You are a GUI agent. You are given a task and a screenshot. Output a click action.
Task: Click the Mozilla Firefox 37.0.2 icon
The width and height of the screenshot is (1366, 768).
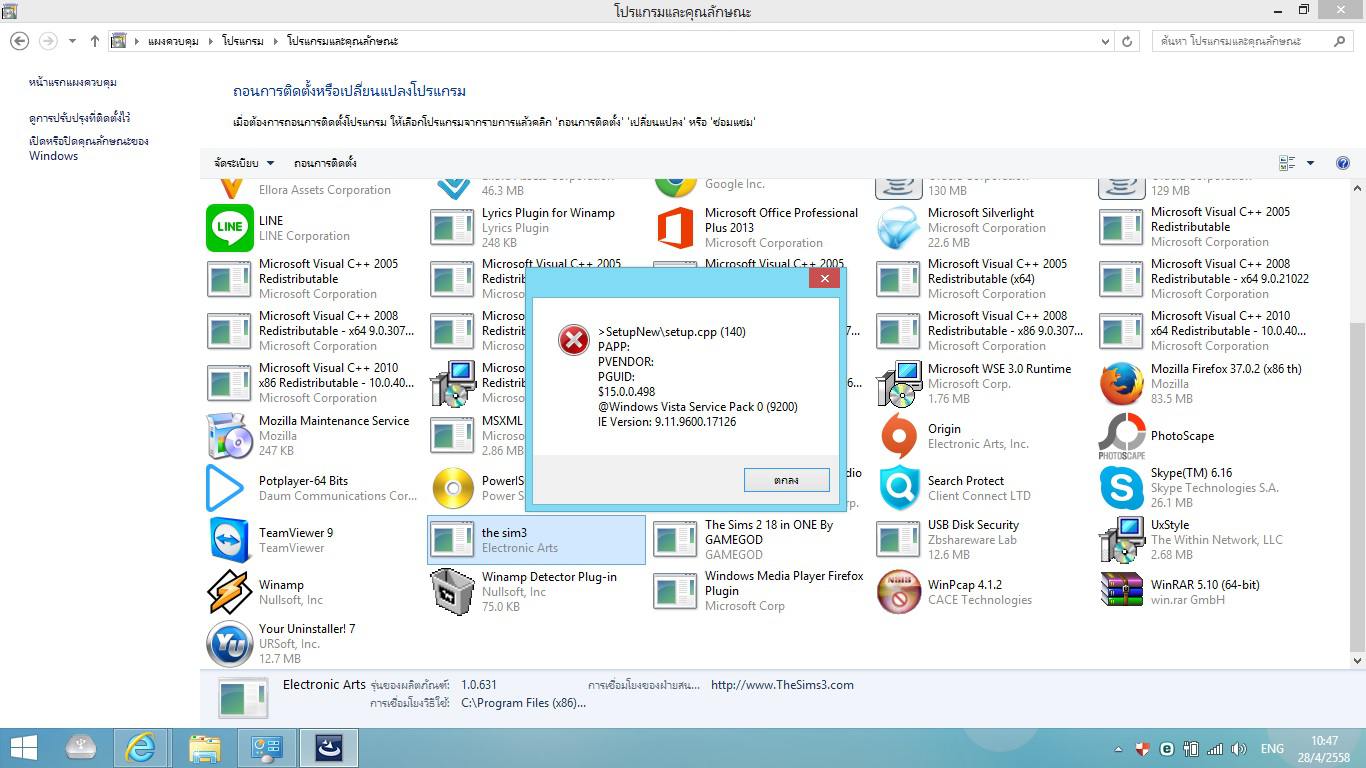point(1121,384)
